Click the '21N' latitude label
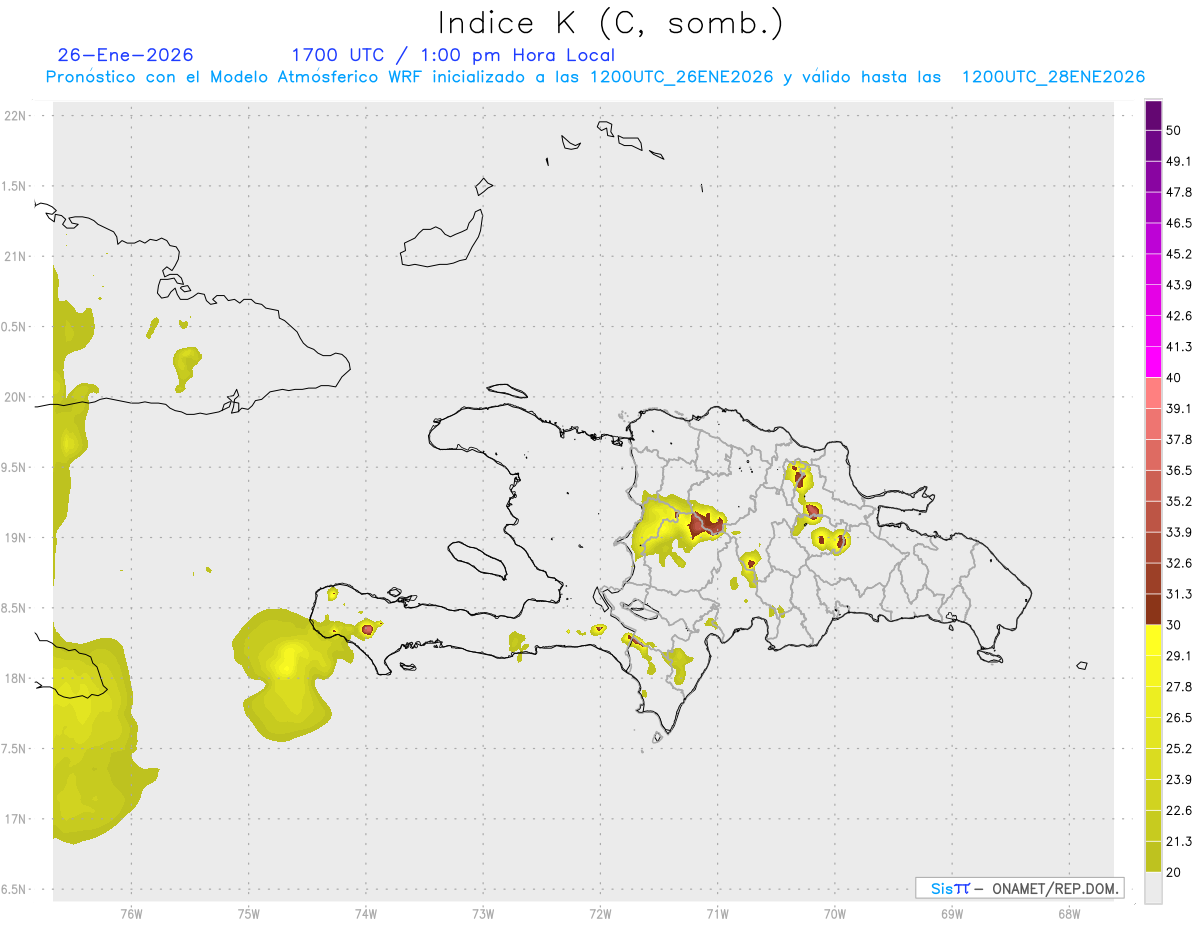This screenshot has height=927, width=1200. click(x=15, y=256)
